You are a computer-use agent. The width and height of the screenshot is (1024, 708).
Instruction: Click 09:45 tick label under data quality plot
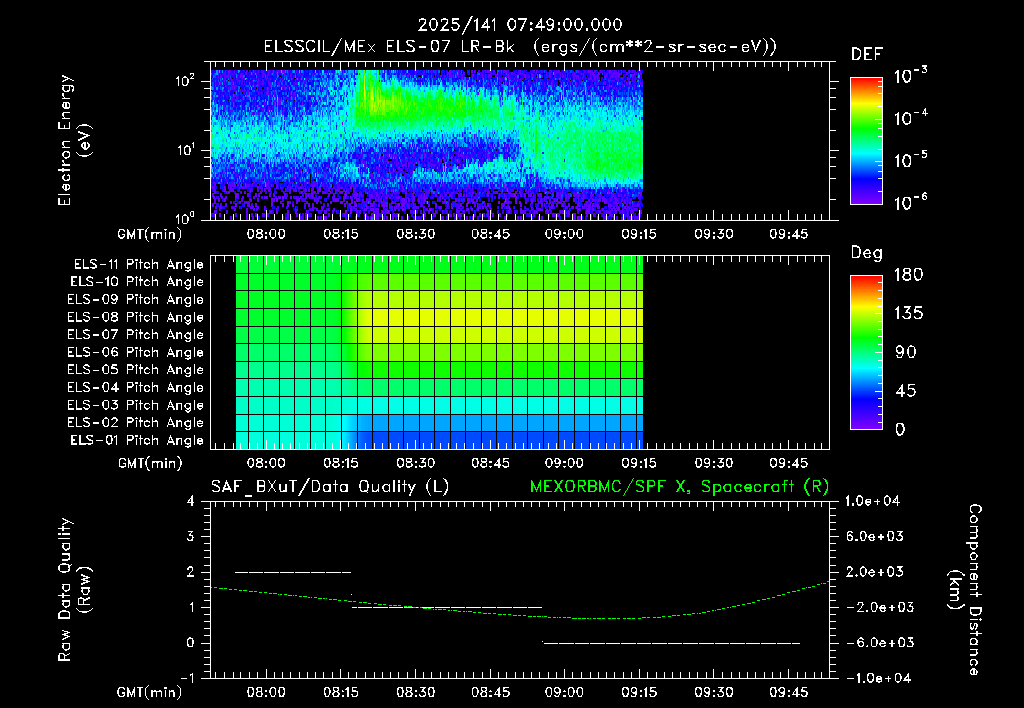(x=788, y=692)
